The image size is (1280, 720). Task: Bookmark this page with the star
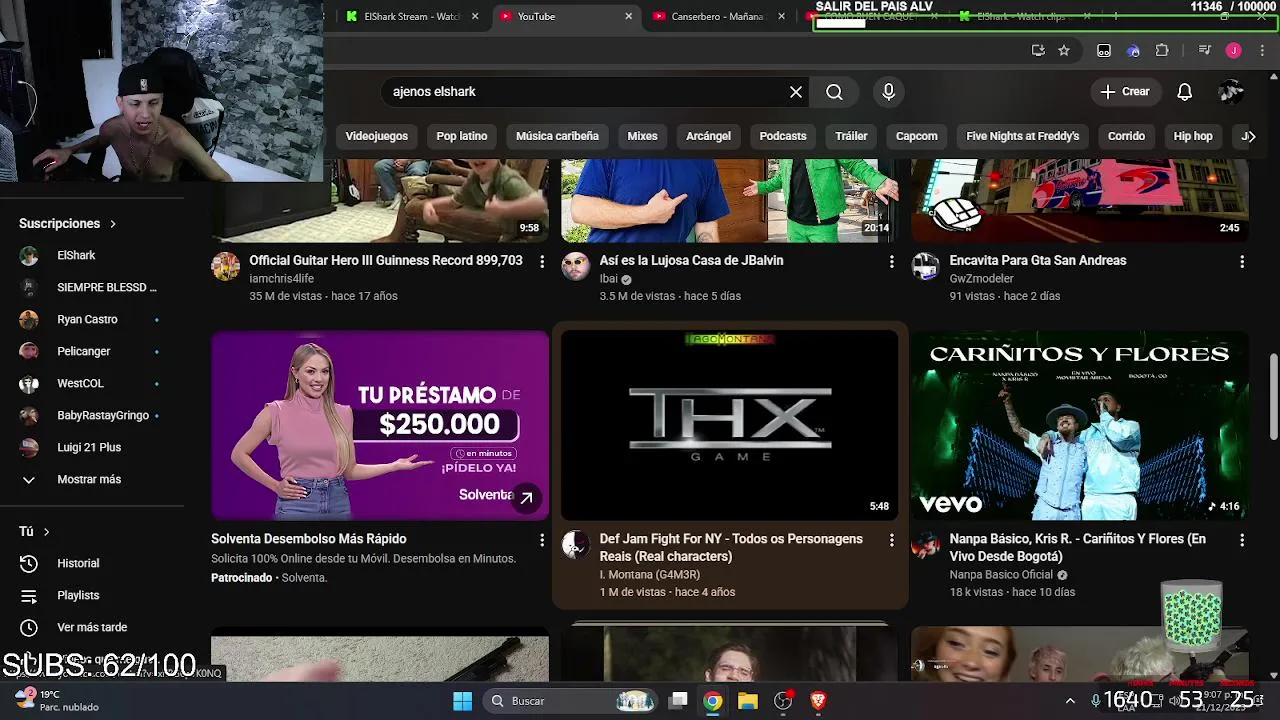pyautogui.click(x=1064, y=50)
